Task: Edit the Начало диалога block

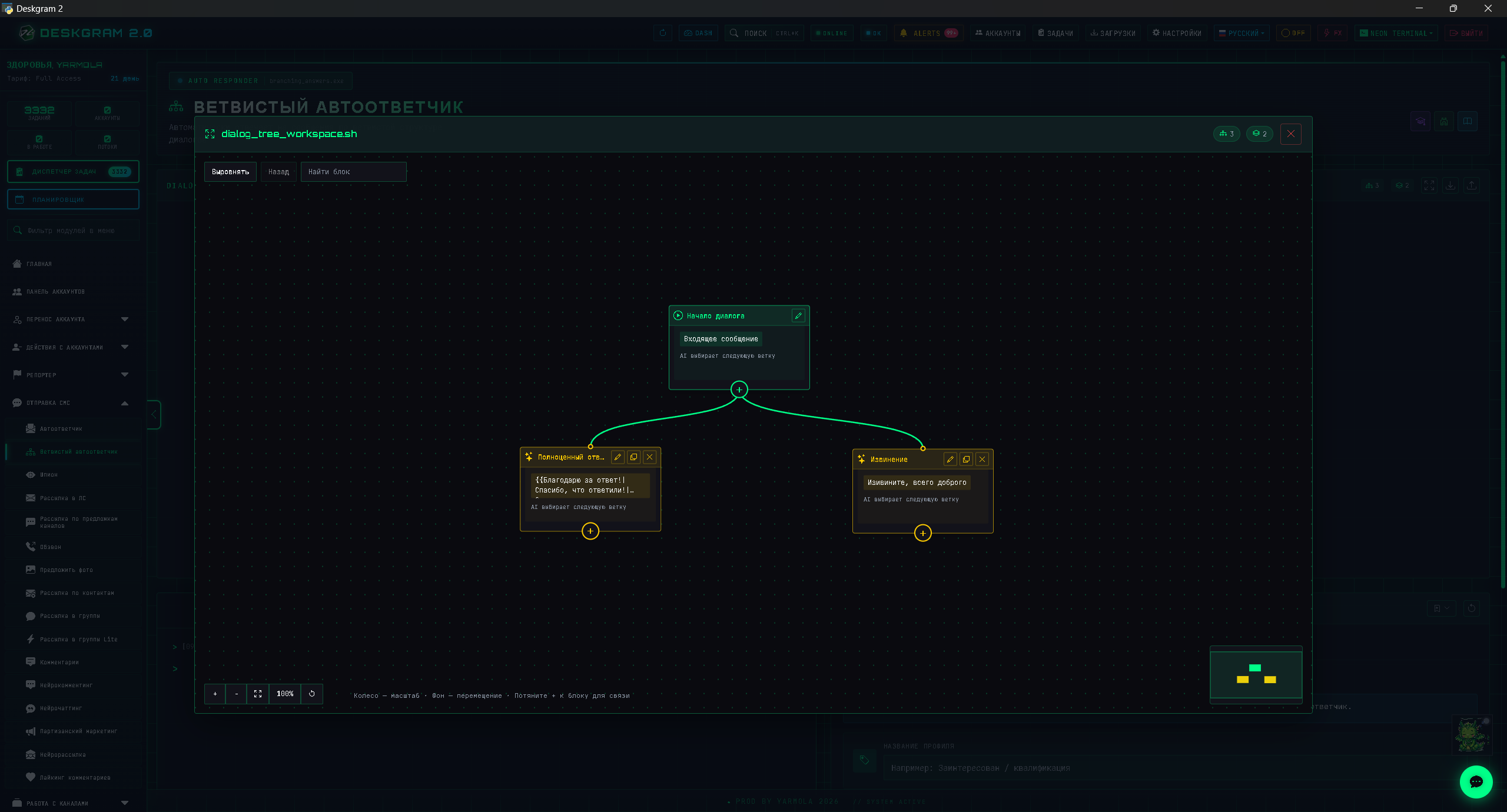Action: pyautogui.click(x=798, y=316)
